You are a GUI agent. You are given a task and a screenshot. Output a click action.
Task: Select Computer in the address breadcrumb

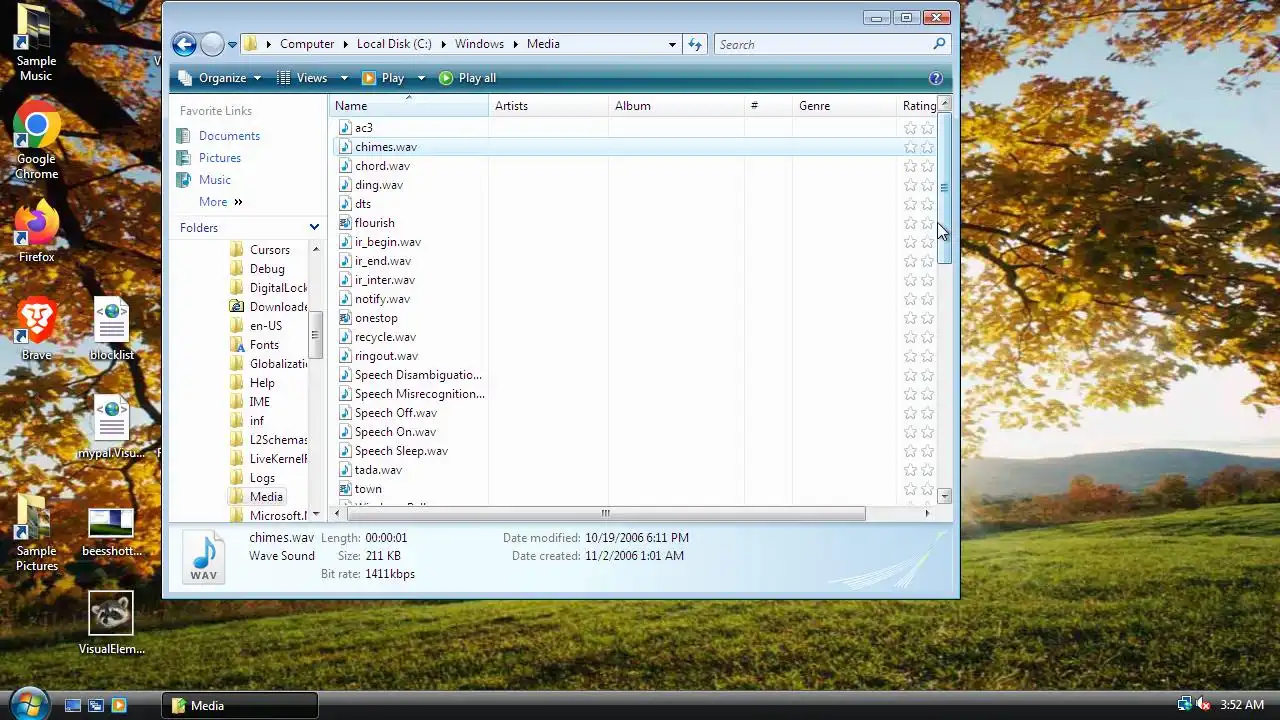pos(307,44)
